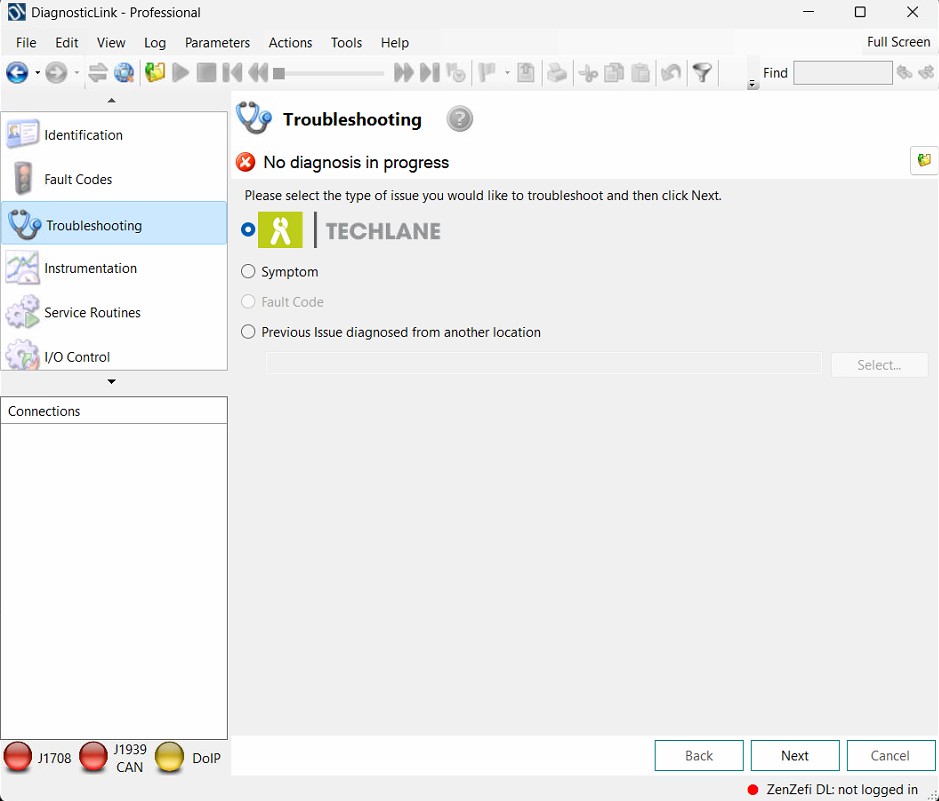Open the Parameters menu
939x801 pixels.
coord(217,42)
